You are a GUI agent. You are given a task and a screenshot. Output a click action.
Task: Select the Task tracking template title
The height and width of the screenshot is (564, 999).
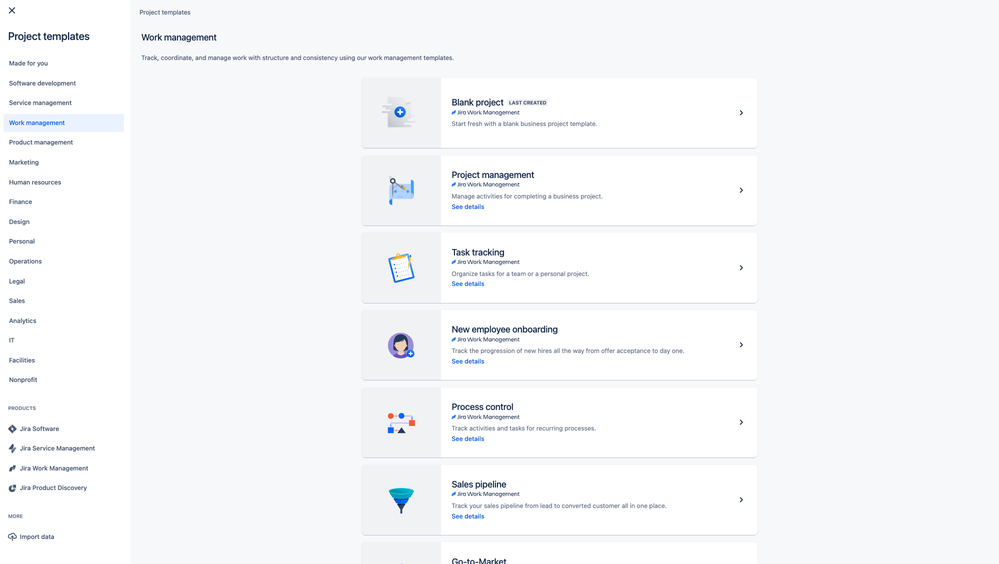tap(478, 252)
